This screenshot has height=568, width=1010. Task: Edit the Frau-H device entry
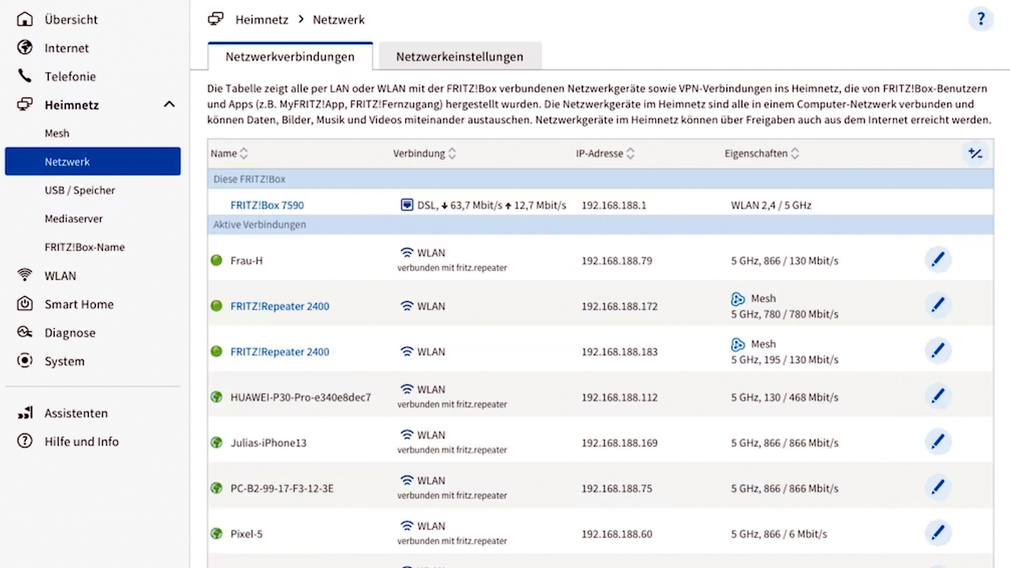[x=938, y=260]
